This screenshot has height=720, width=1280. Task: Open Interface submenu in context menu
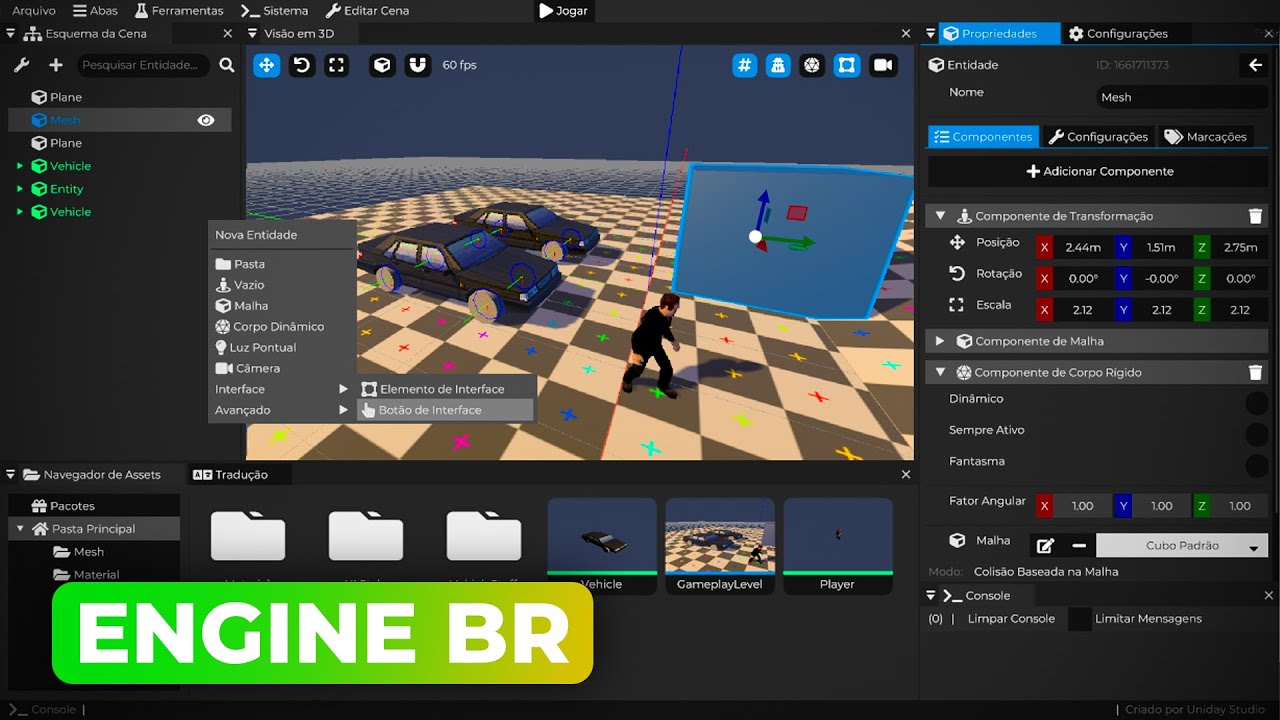click(x=282, y=389)
